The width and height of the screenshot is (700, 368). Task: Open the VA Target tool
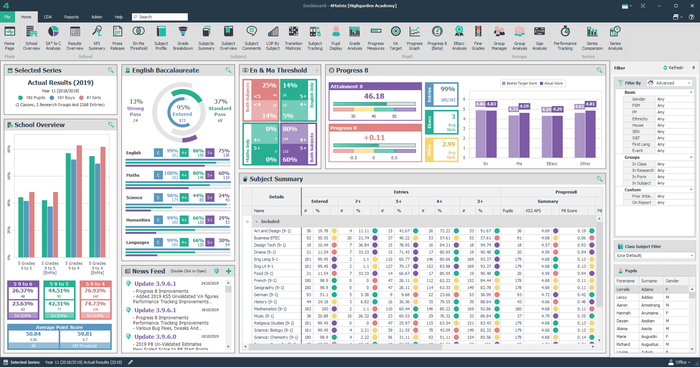(x=396, y=38)
